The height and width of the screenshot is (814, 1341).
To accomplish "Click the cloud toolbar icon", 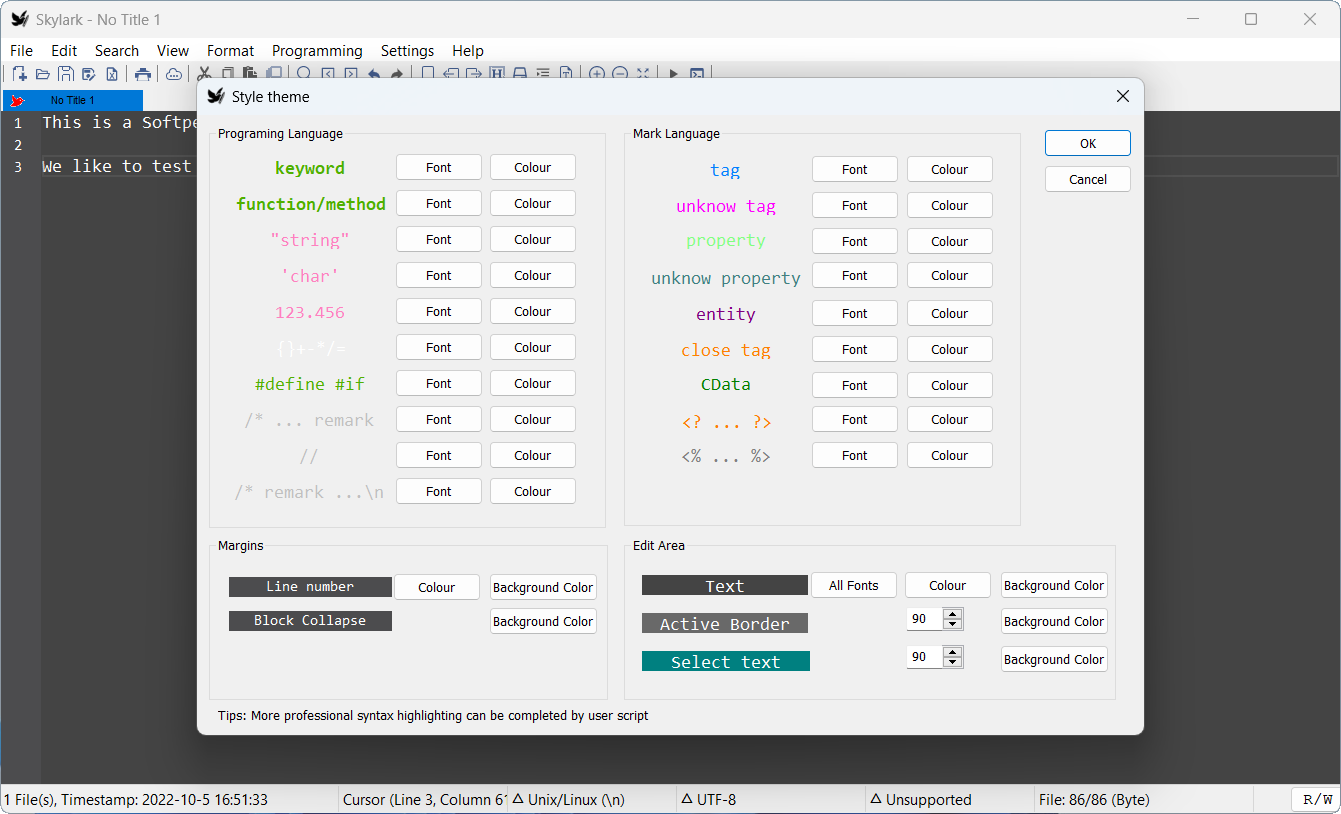I will click(174, 74).
